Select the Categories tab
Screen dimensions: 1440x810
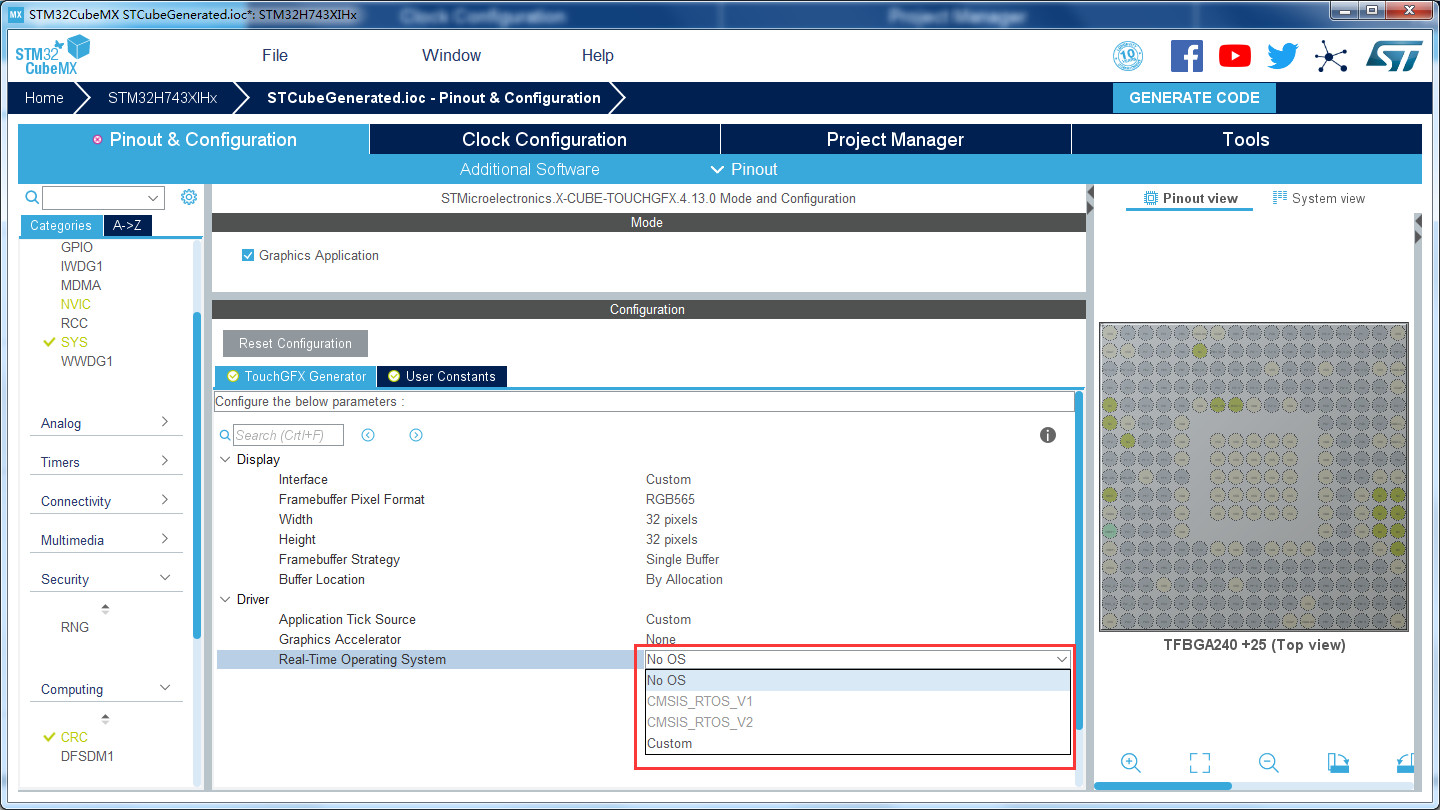[x=61, y=226]
